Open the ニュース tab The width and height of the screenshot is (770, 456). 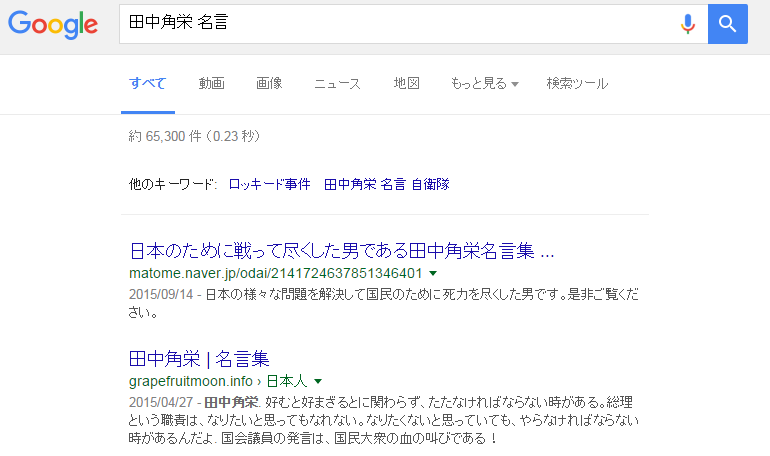click(x=337, y=83)
